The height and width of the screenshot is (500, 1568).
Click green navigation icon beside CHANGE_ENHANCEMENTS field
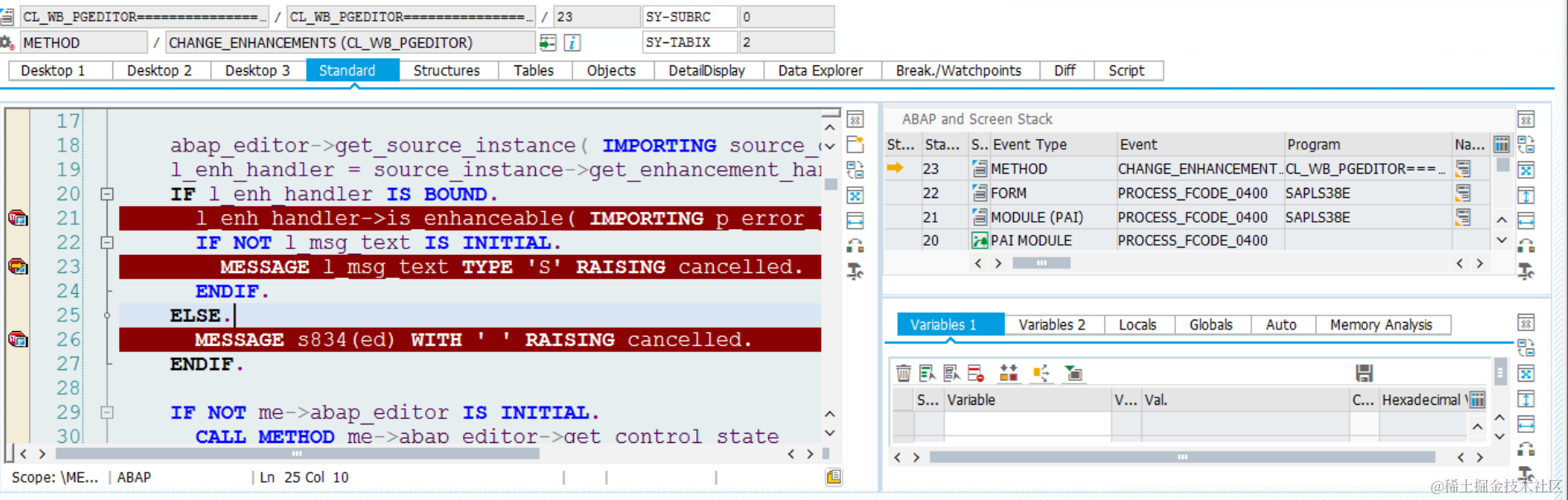547,42
